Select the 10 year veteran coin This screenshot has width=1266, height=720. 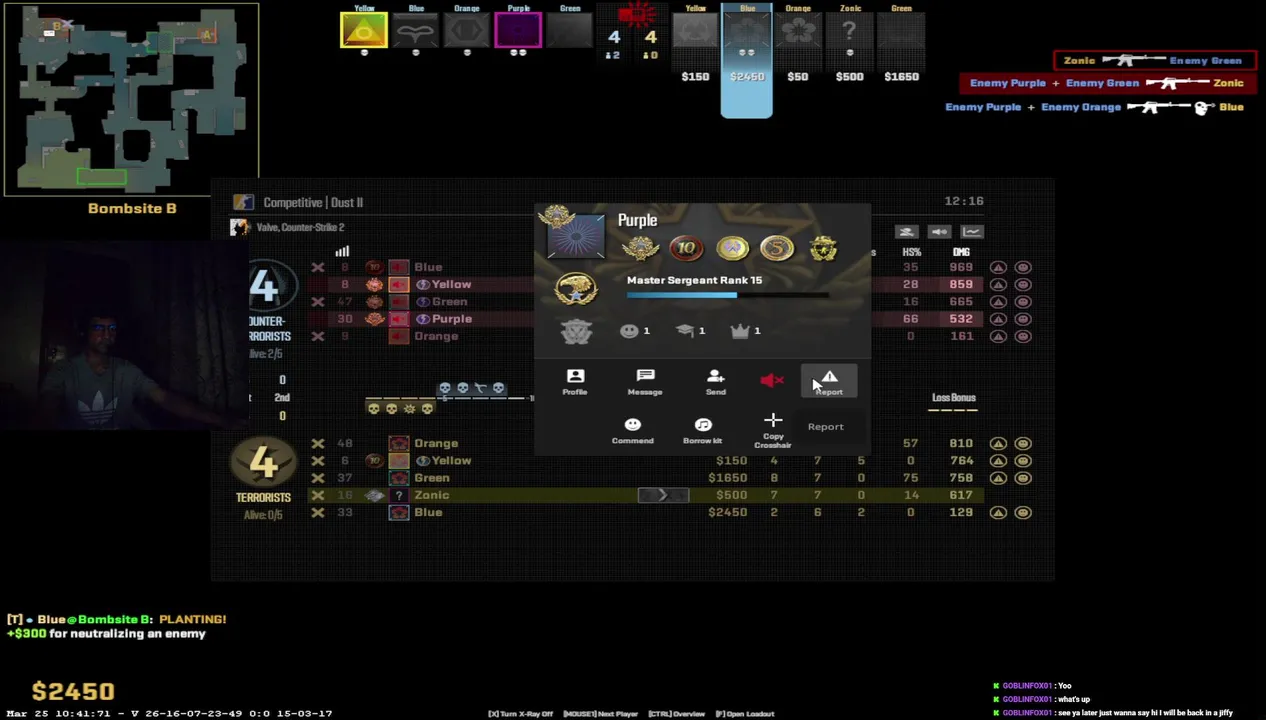tap(686, 248)
